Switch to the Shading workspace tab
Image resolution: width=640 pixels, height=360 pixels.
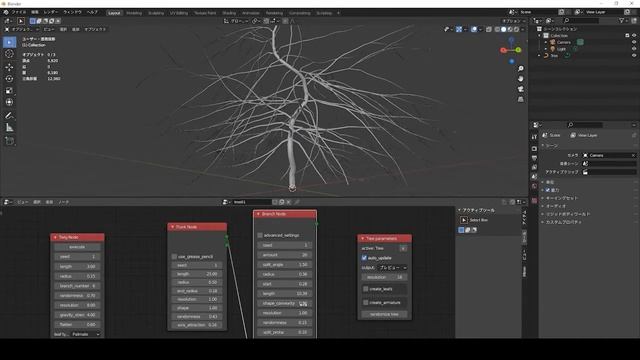click(x=229, y=13)
